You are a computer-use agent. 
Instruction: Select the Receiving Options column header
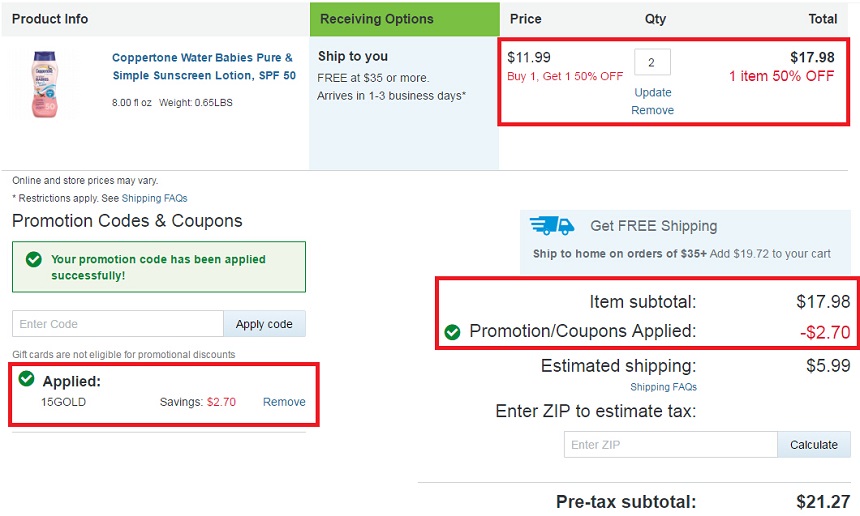[405, 19]
